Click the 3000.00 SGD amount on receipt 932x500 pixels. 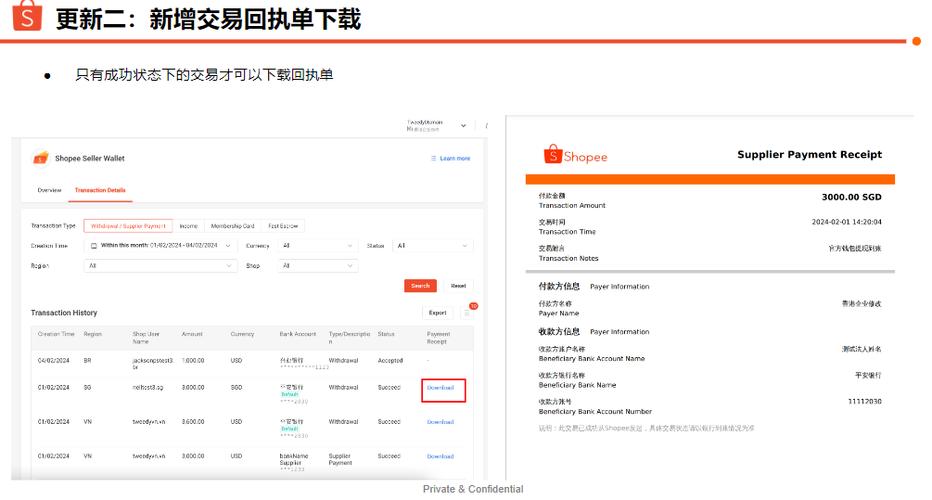851,197
